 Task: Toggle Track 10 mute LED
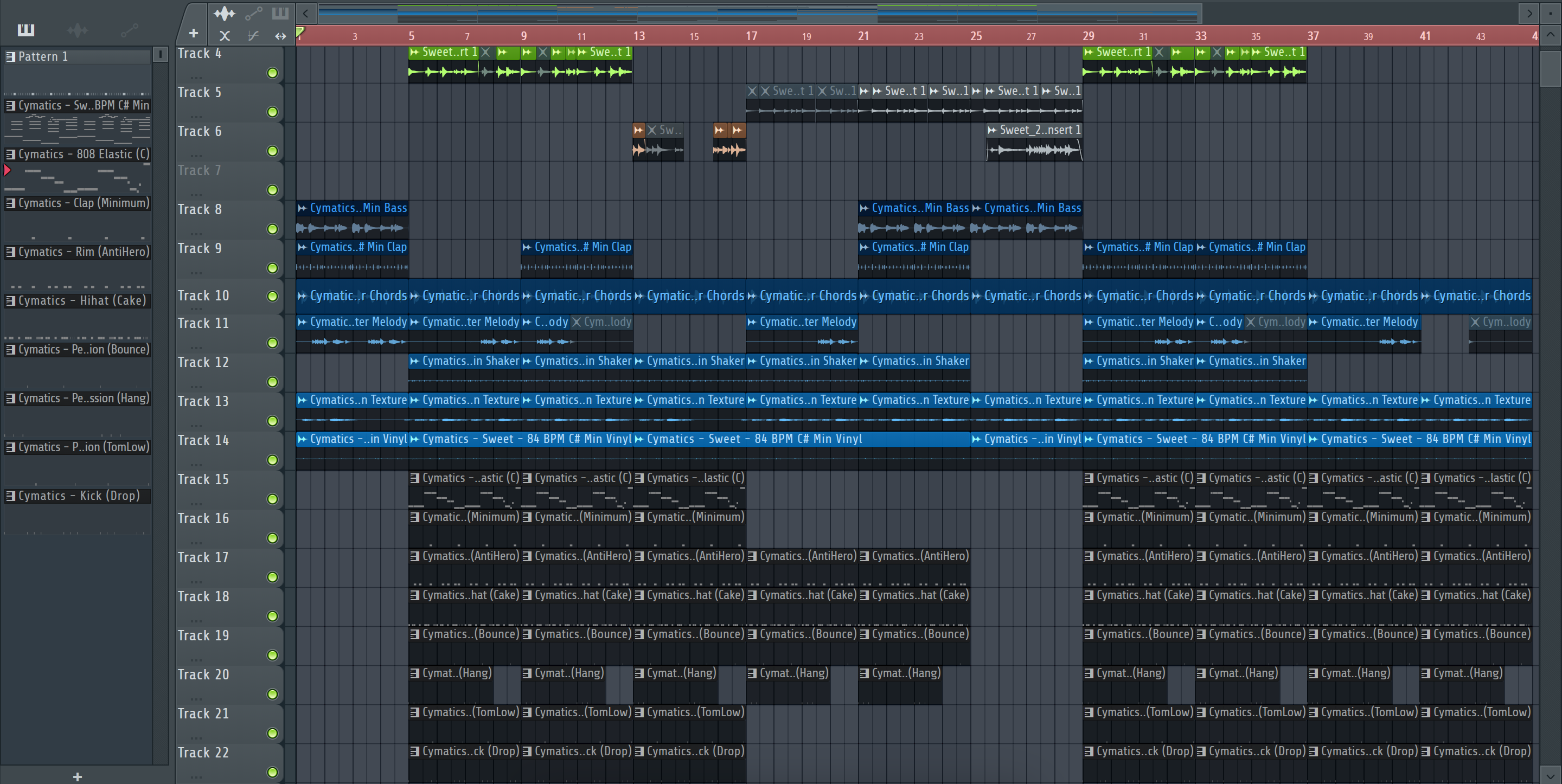point(273,296)
